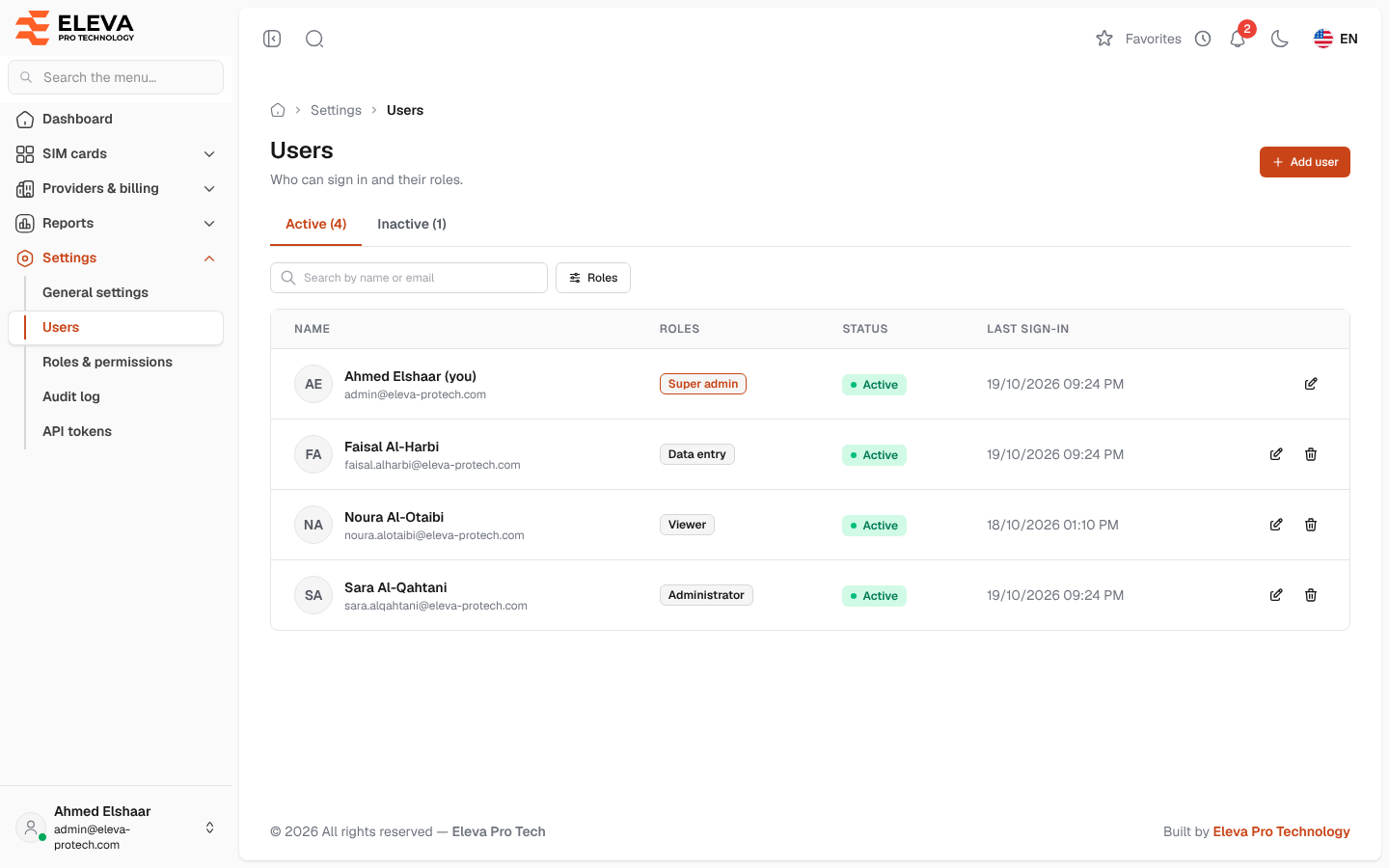This screenshot has height=868, width=1389.
Task: Open the top bar search icon
Action: pyautogui.click(x=314, y=39)
